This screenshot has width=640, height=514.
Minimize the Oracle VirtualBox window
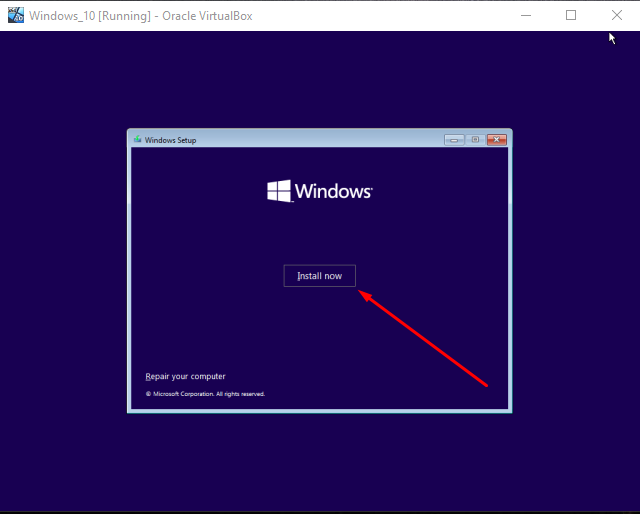tap(526, 15)
